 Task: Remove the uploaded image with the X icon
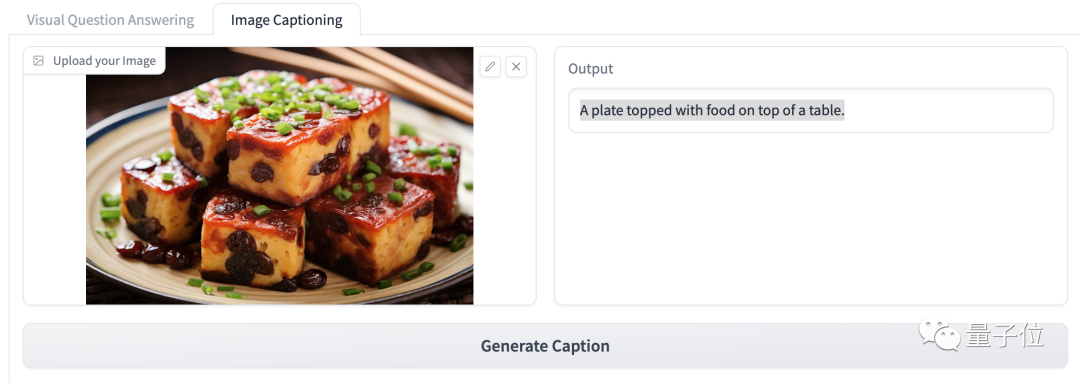pyautogui.click(x=516, y=67)
